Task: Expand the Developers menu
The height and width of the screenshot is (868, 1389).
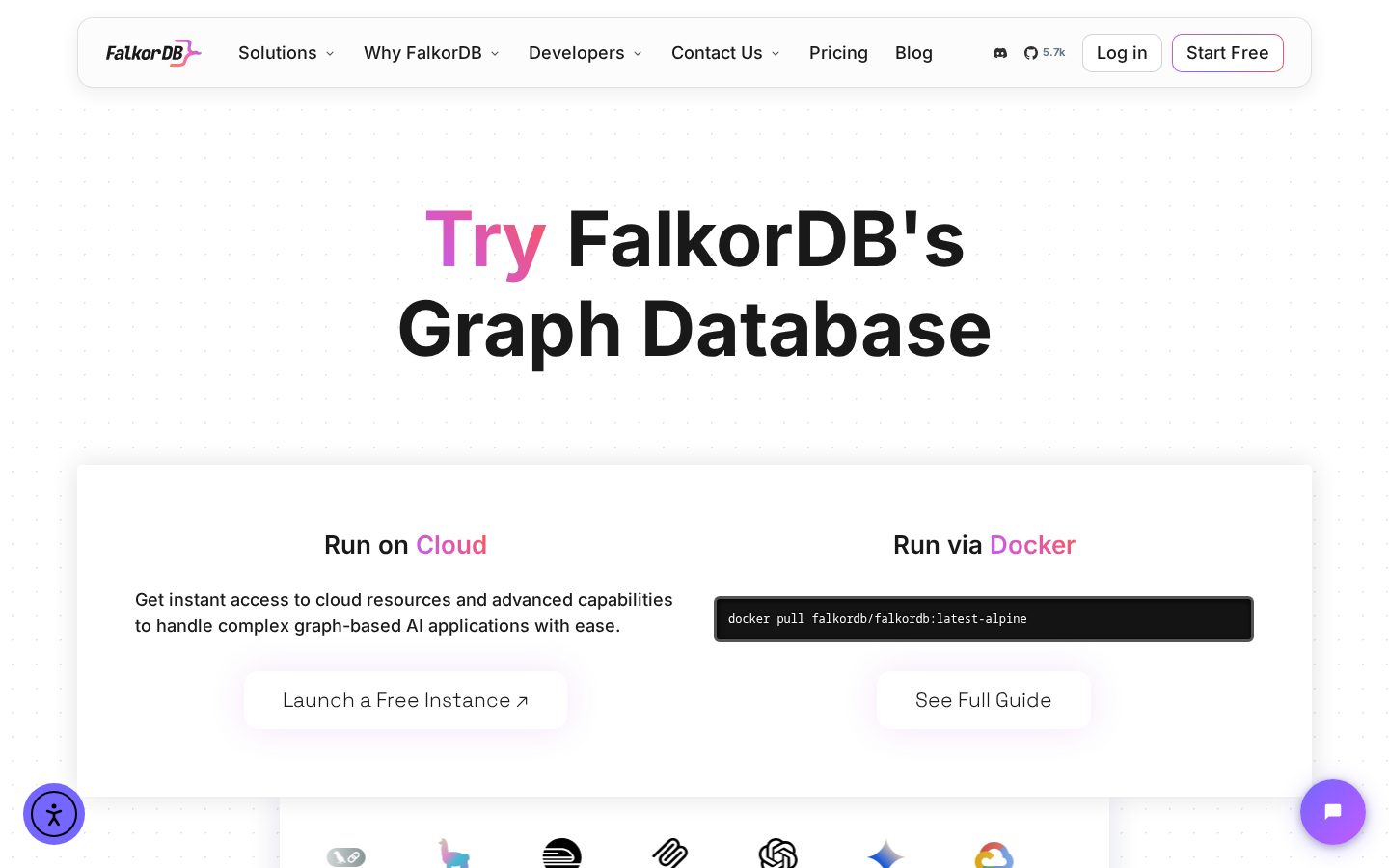Action: click(585, 53)
